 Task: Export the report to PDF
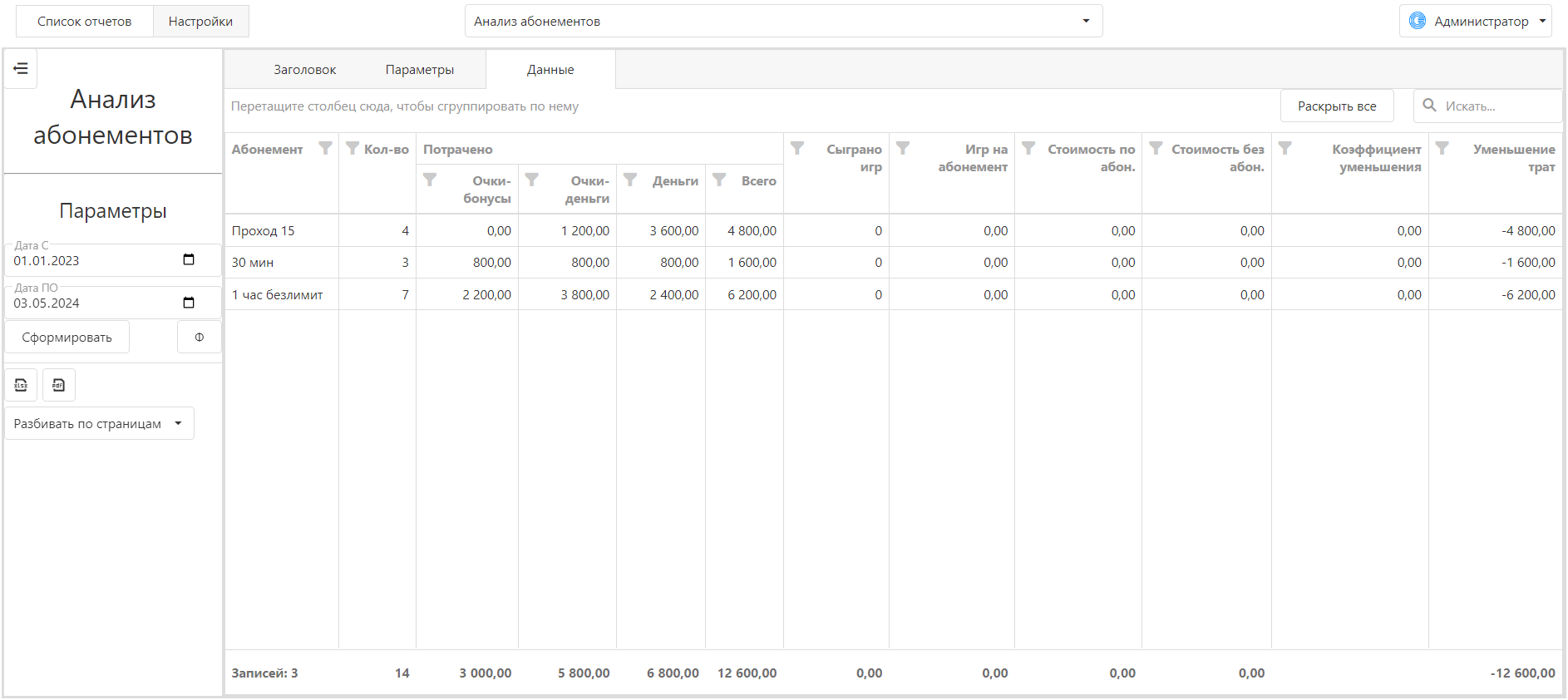coord(58,385)
